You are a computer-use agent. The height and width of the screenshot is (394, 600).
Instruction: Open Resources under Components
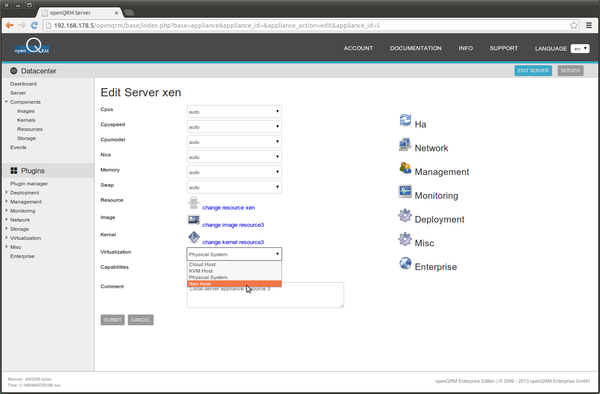point(30,129)
